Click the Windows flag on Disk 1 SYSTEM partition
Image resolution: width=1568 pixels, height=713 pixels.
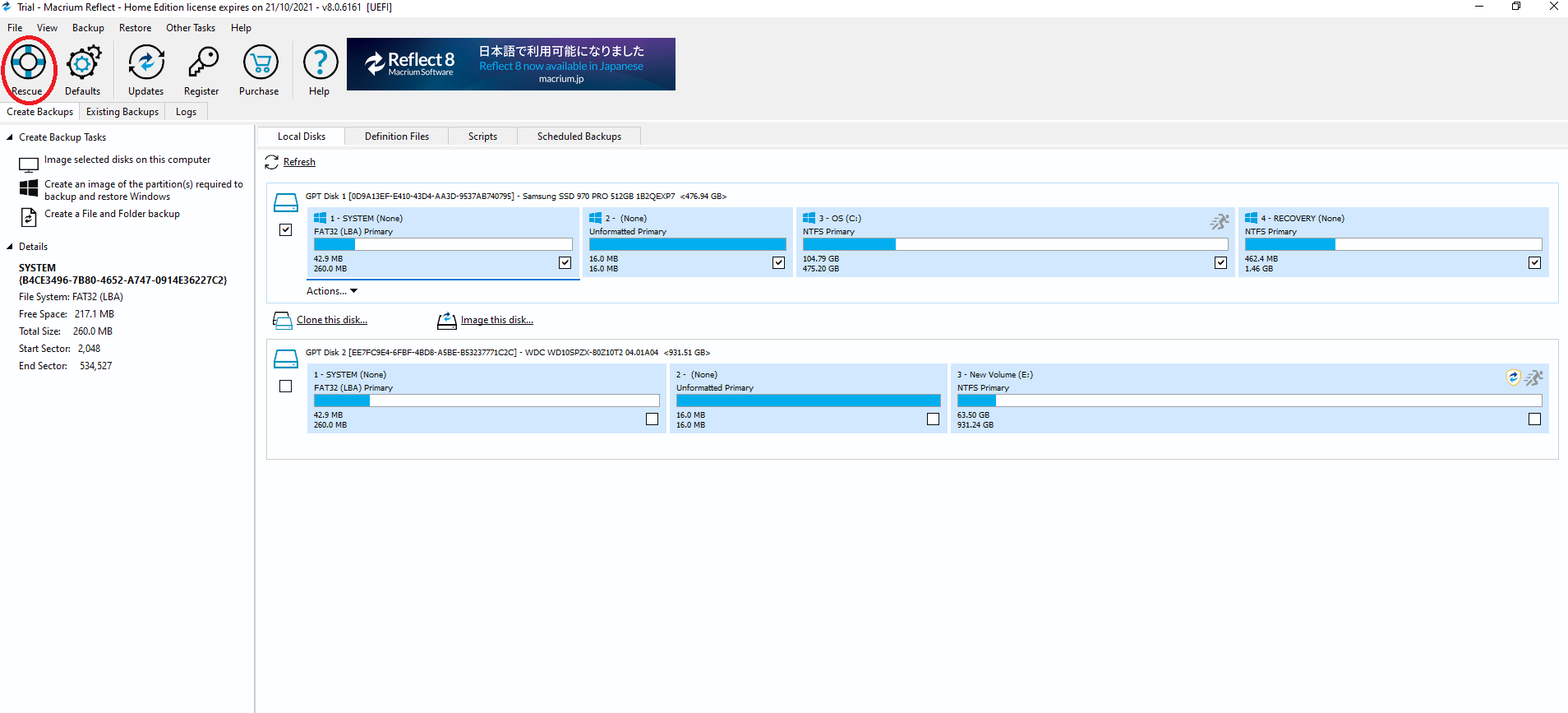[x=321, y=218]
